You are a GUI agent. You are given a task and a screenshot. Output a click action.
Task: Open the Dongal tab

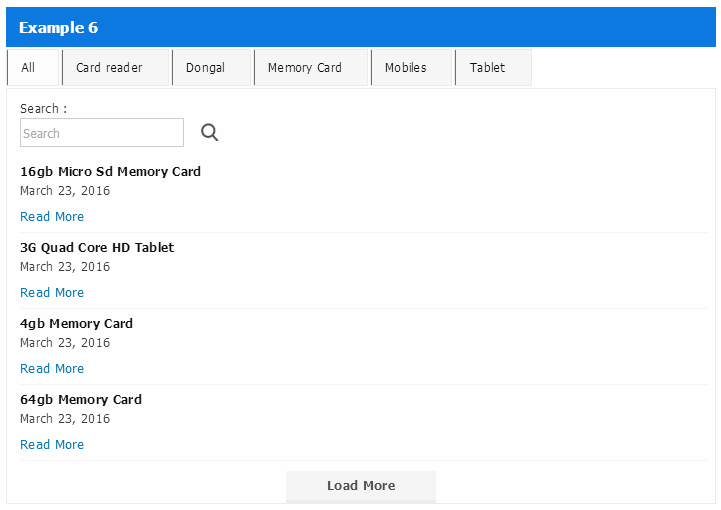[212, 68]
